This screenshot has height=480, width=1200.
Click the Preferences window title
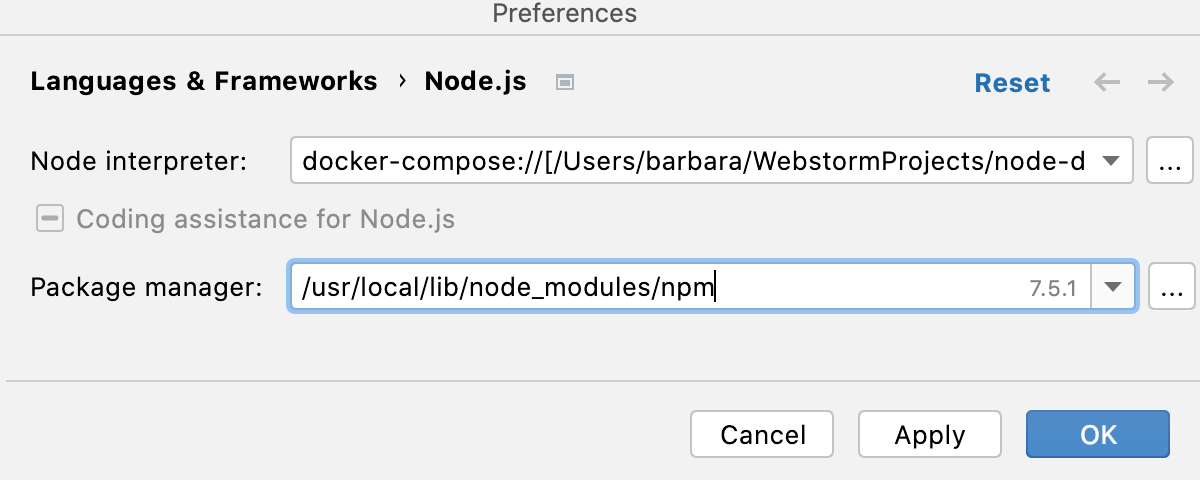click(564, 13)
